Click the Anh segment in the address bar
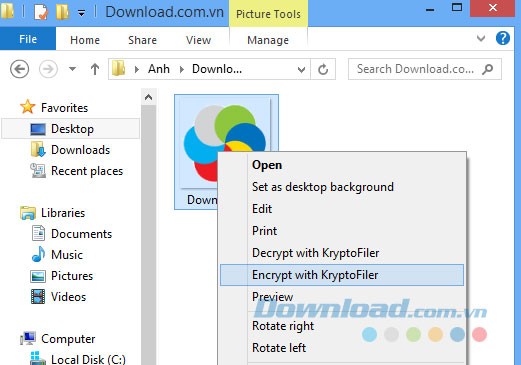This screenshot has width=521, height=365. pyautogui.click(x=159, y=69)
